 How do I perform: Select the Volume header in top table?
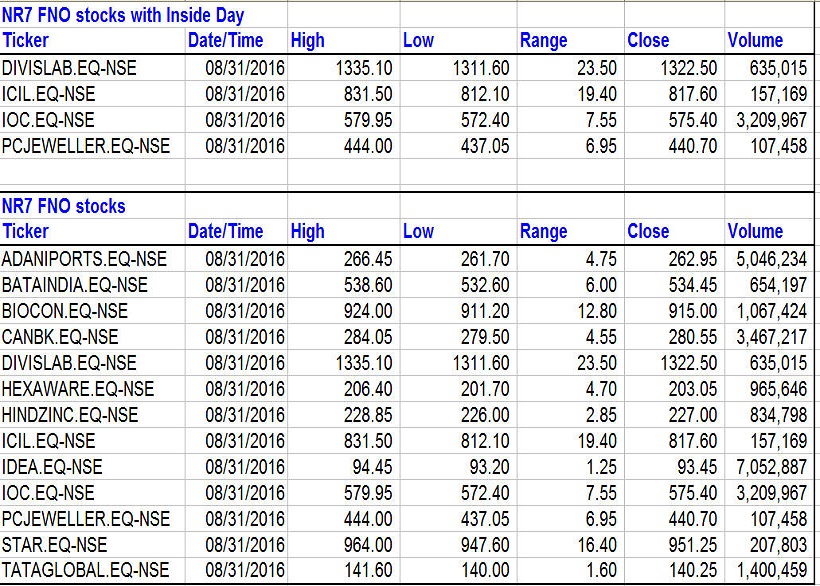point(755,41)
